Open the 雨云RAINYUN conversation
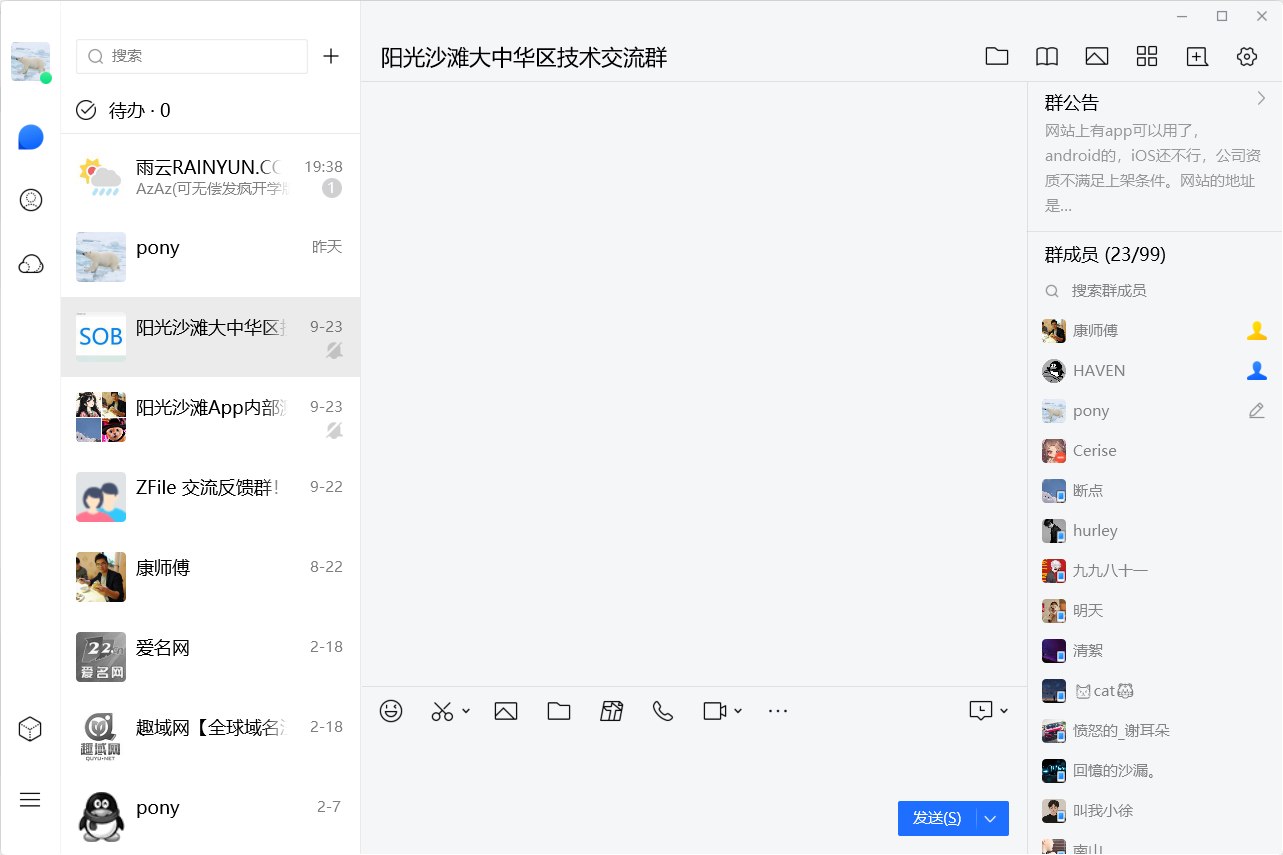 pyautogui.click(x=211, y=177)
